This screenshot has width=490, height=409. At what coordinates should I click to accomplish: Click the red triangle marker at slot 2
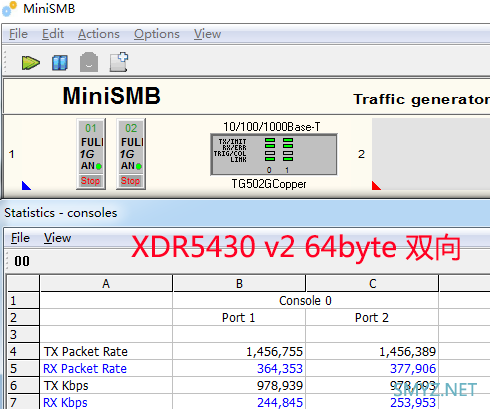376,186
